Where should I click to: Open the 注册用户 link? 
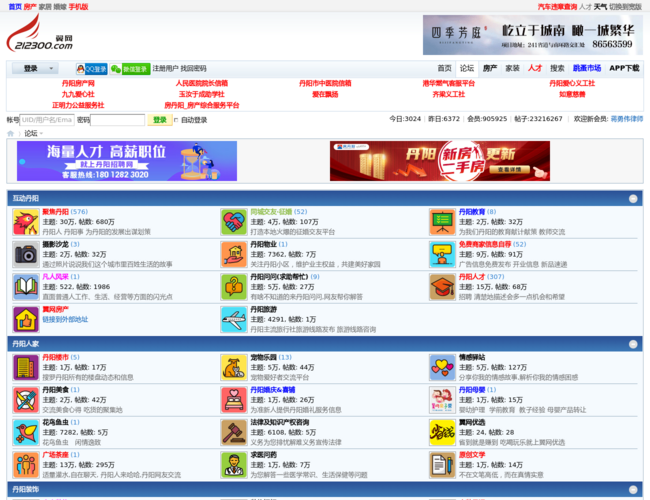[165, 68]
